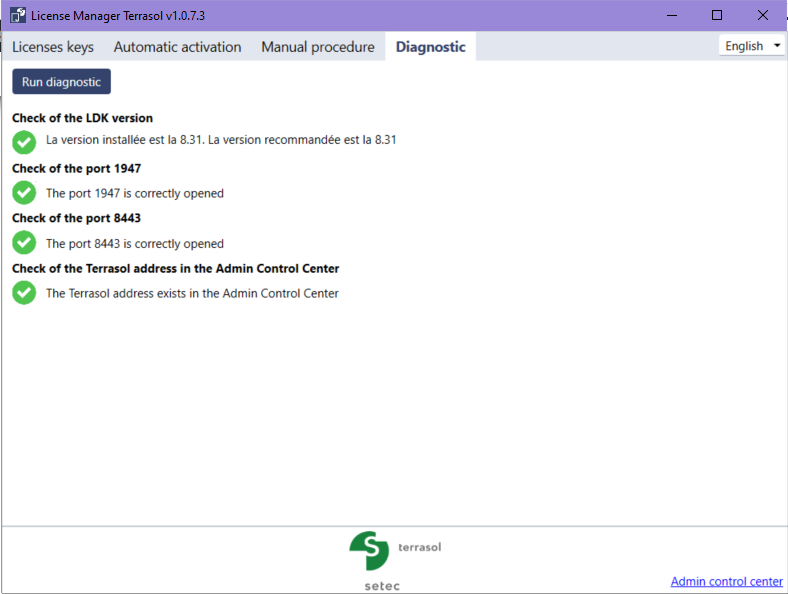Click the heading 'Check of the LDK version'
This screenshot has width=788, height=594.
[82, 118]
